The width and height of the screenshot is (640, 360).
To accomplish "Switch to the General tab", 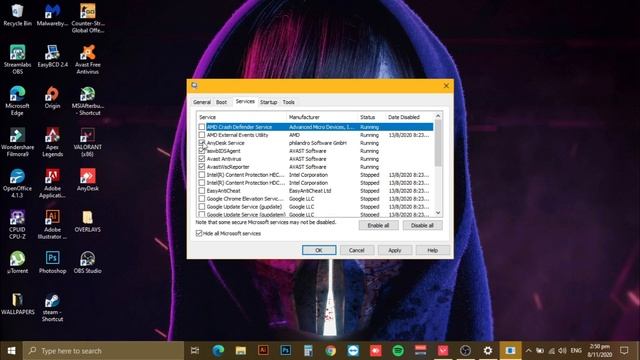I will (202, 102).
